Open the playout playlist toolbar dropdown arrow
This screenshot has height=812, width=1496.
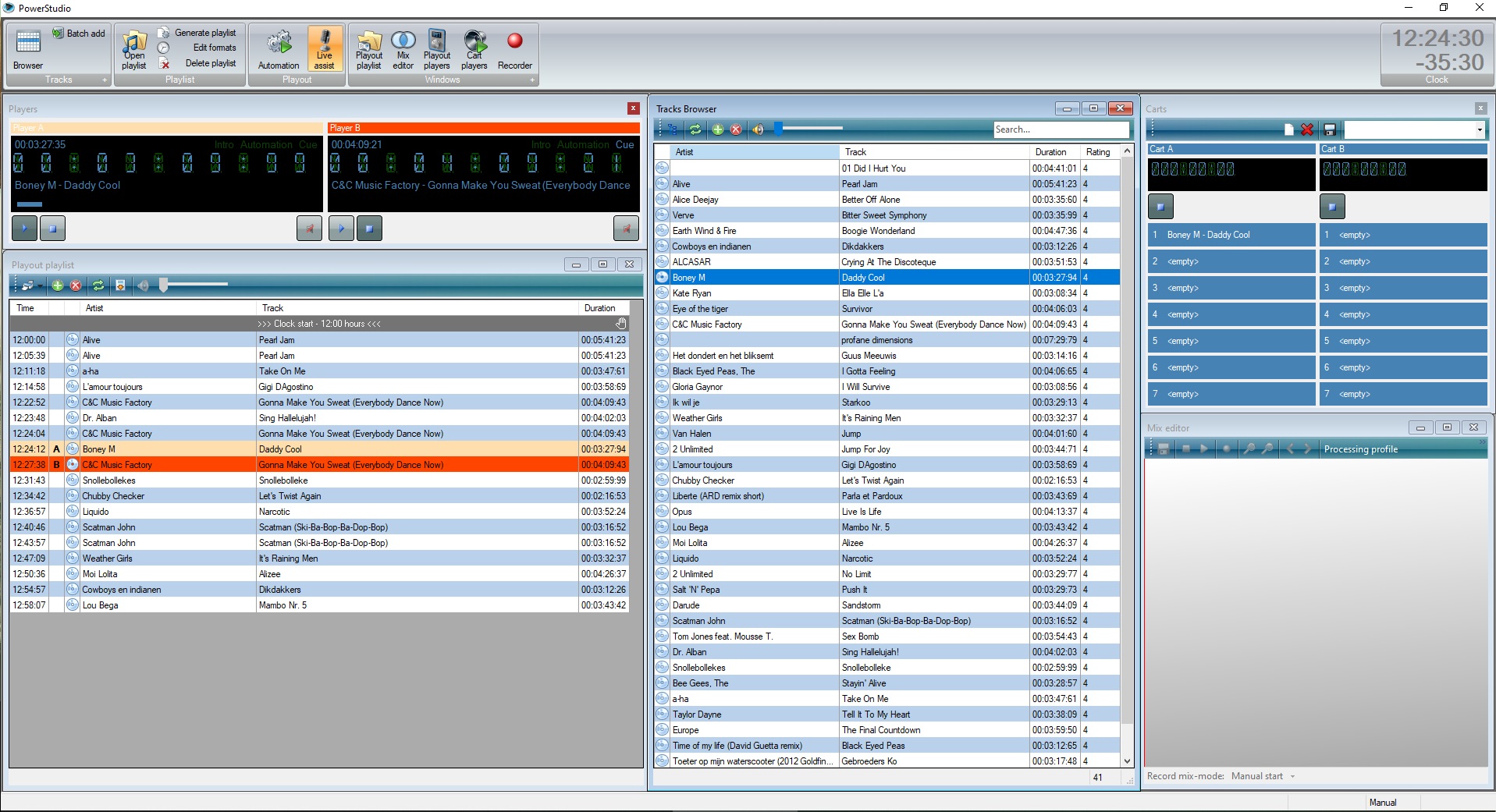click(x=40, y=286)
